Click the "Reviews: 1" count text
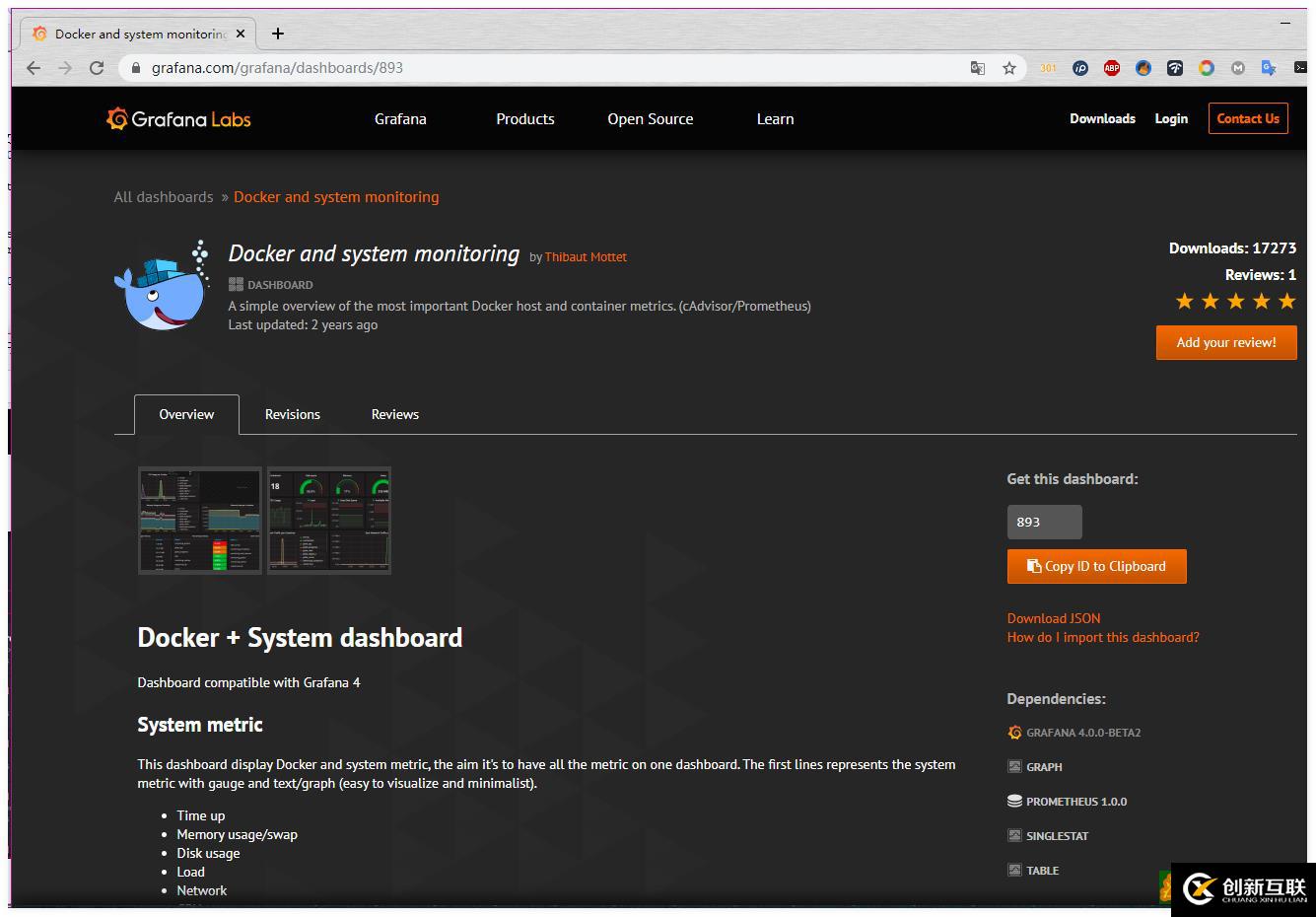 (x=1261, y=275)
